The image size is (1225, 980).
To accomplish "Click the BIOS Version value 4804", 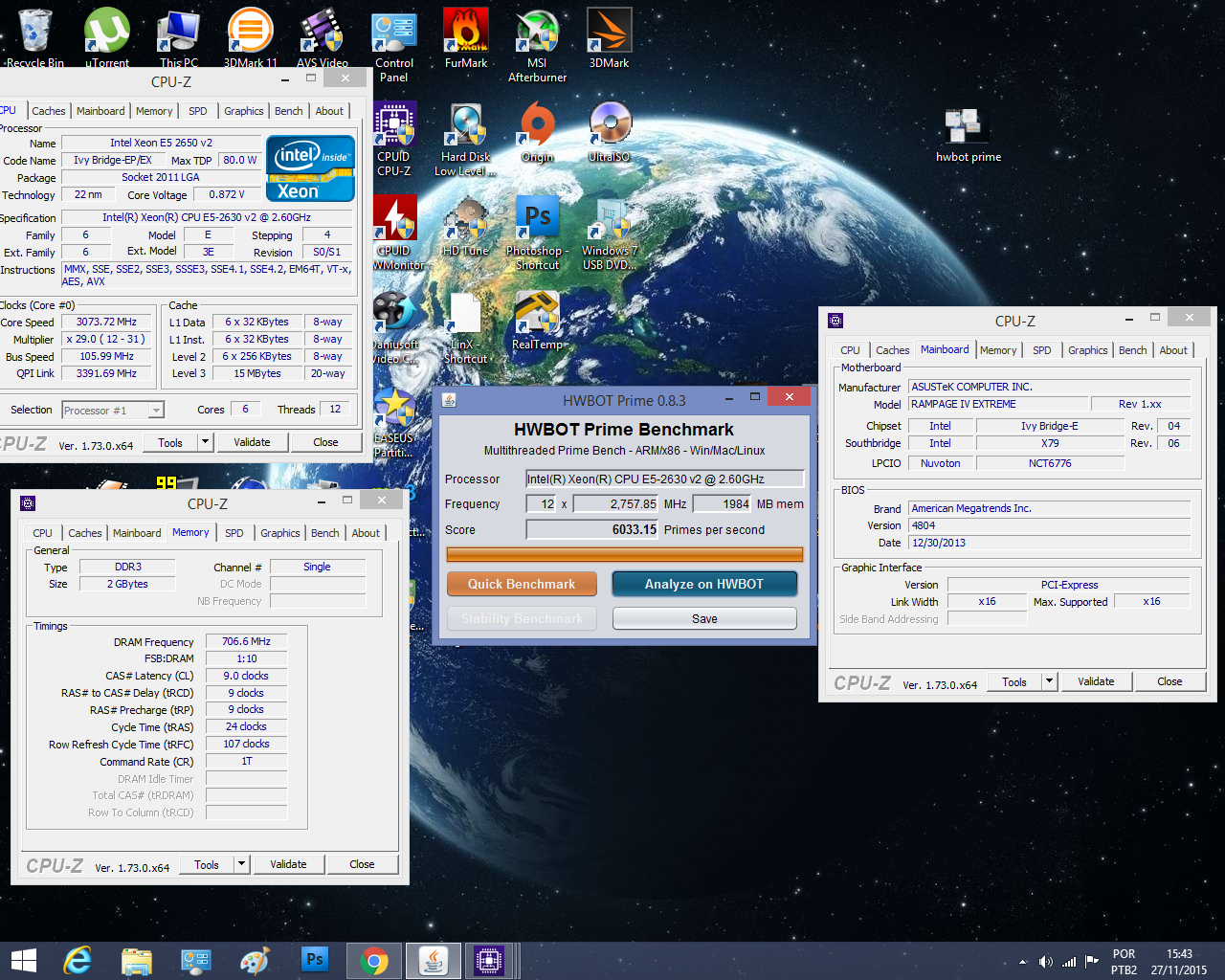I will (x=1050, y=525).
